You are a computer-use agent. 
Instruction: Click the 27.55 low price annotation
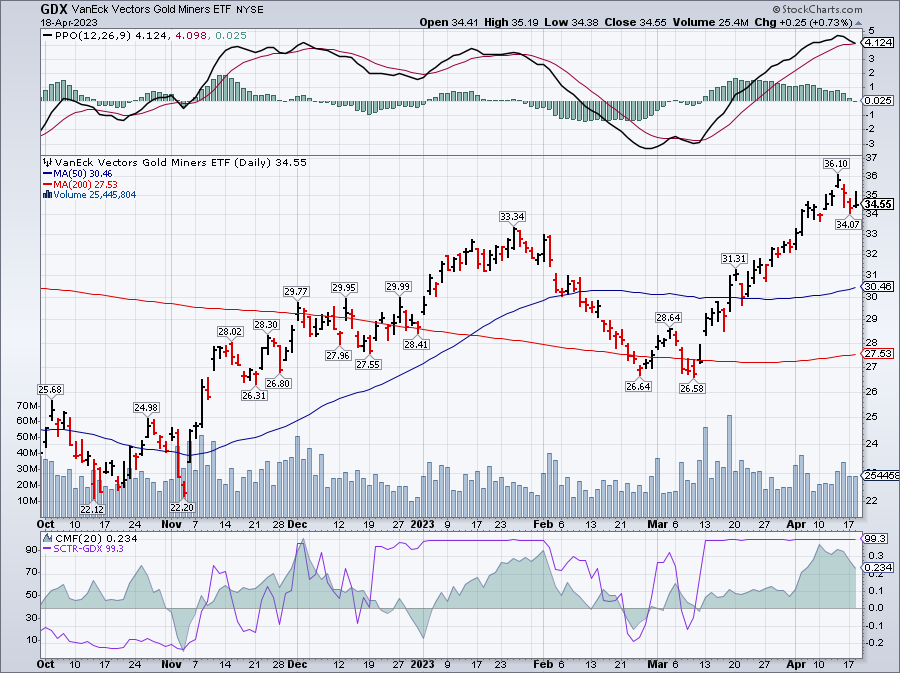tap(368, 364)
